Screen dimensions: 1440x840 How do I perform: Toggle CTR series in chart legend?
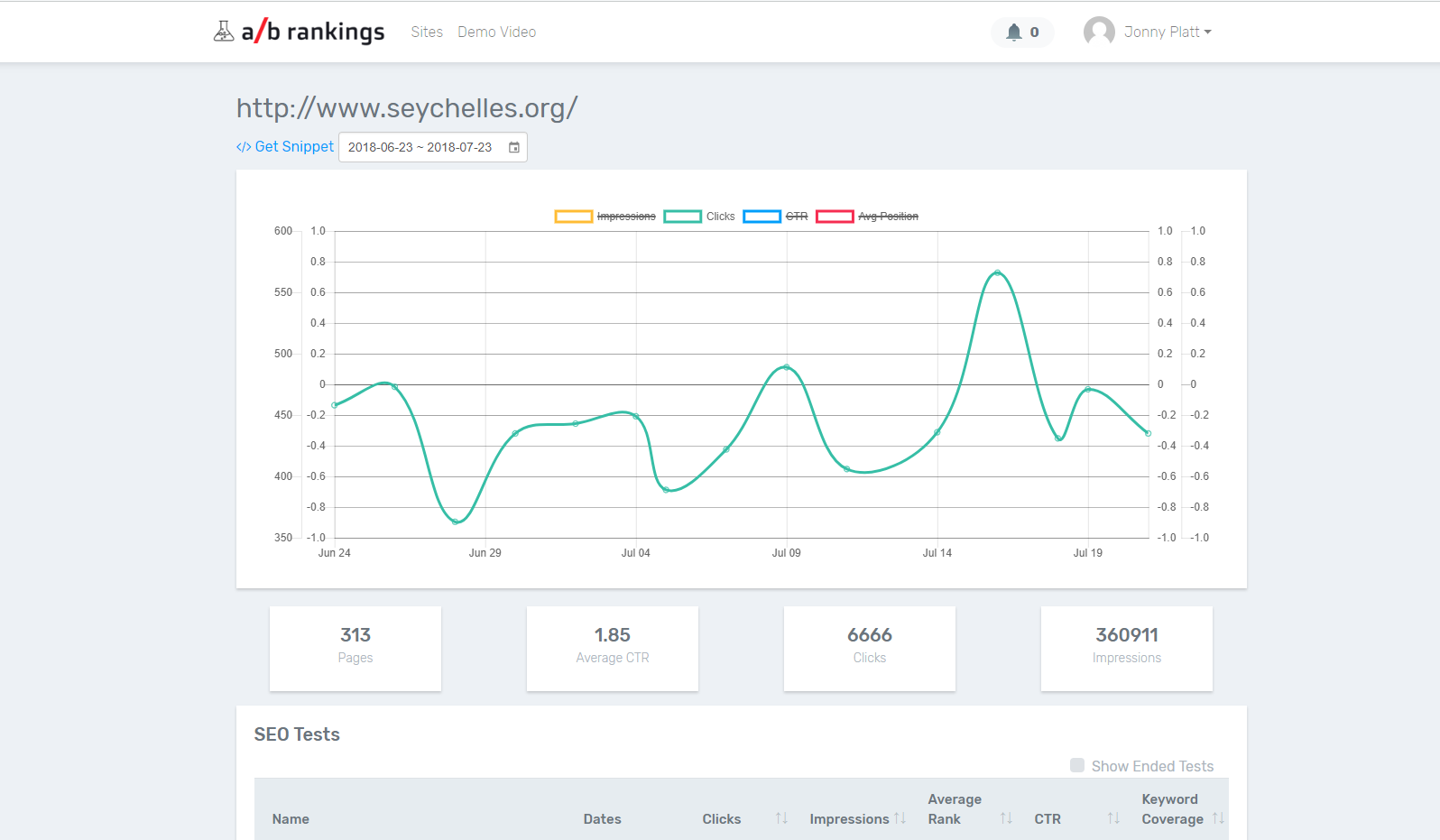click(796, 217)
